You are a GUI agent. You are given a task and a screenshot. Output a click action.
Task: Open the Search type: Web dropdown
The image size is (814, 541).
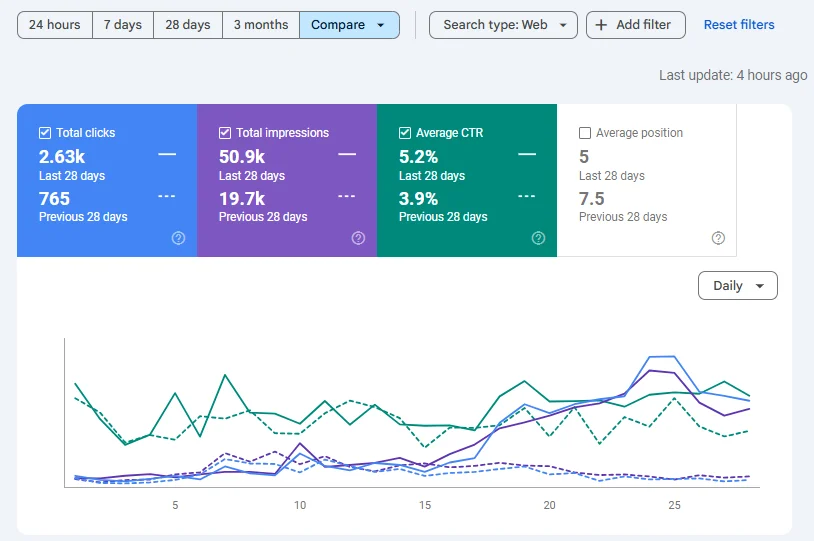click(503, 25)
